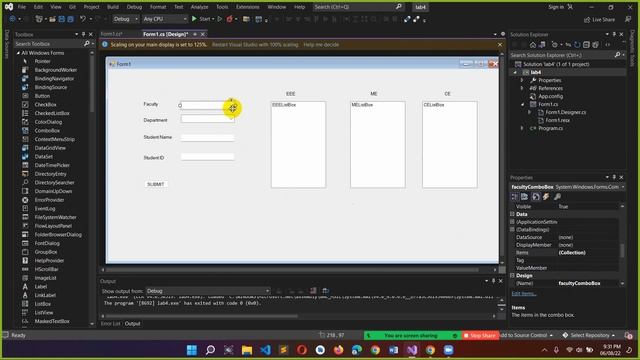Collapse Form1.cs node in Solution Explorer
Image resolution: width=640 pixels, height=360 pixels.
(x=522, y=104)
